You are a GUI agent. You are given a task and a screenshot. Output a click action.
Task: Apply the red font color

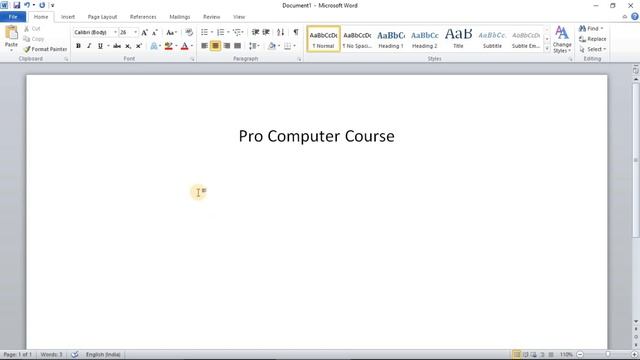(x=184, y=46)
